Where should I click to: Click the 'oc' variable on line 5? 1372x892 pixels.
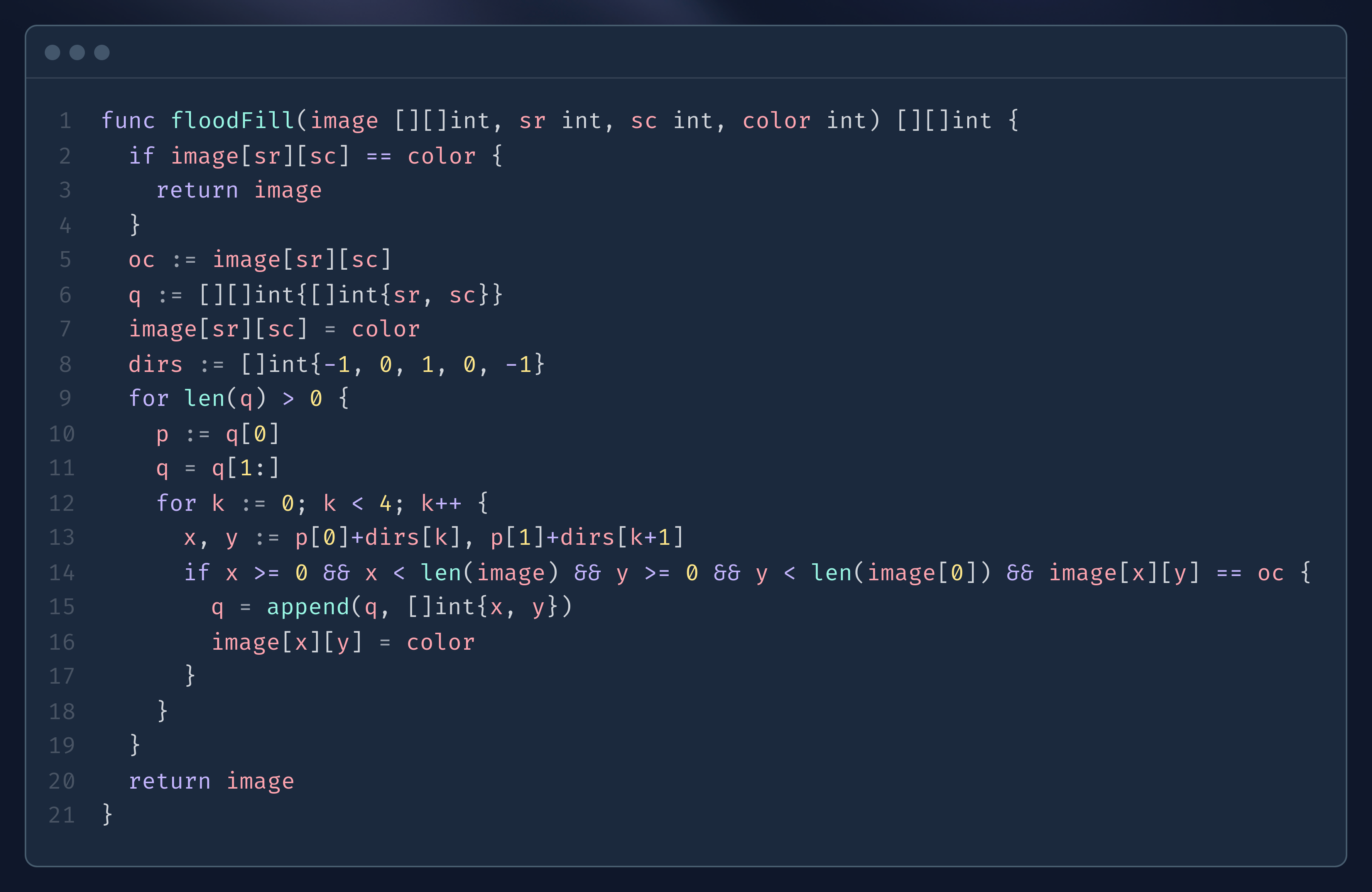click(142, 260)
